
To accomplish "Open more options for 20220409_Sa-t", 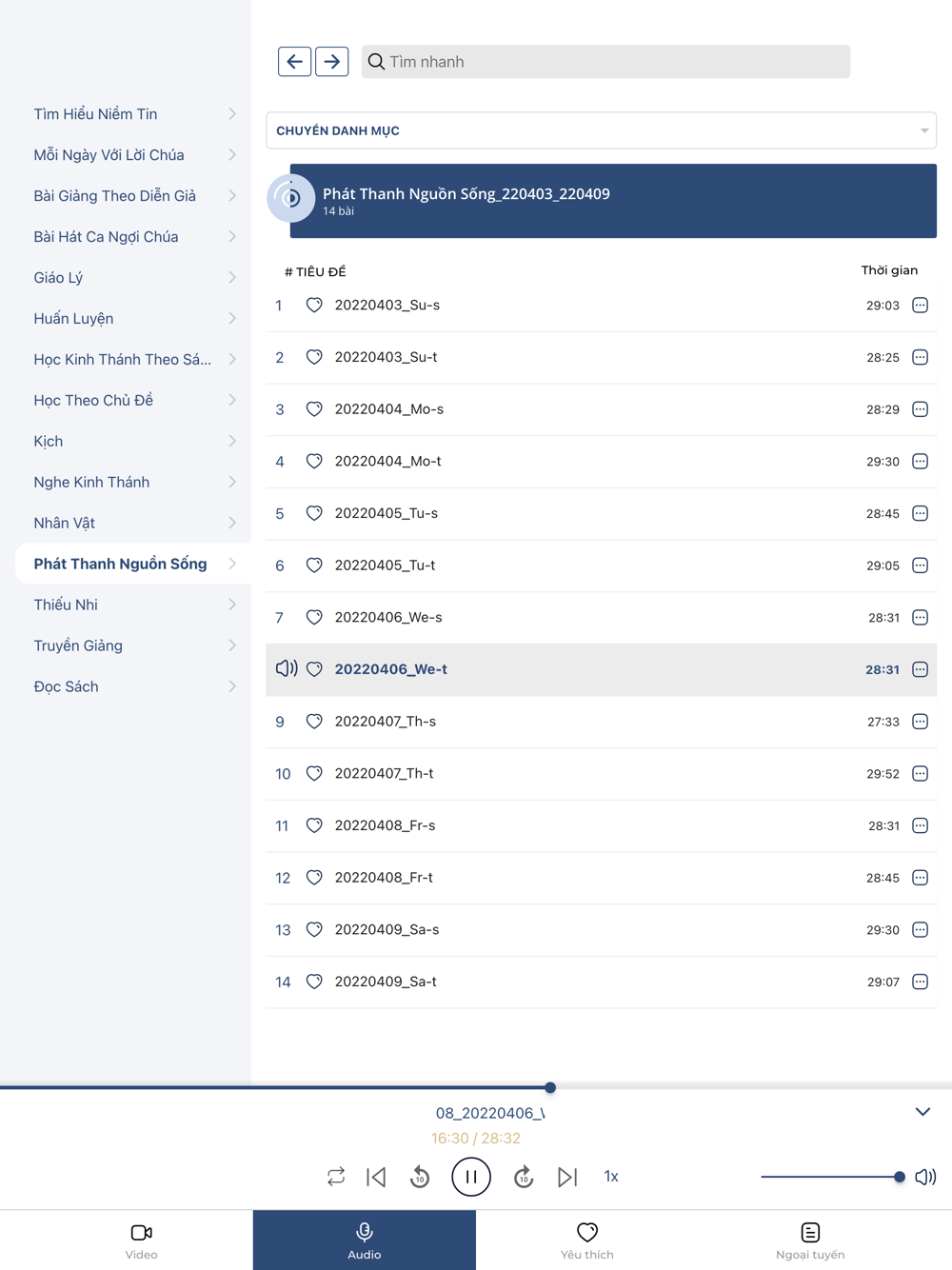I will click(920, 982).
